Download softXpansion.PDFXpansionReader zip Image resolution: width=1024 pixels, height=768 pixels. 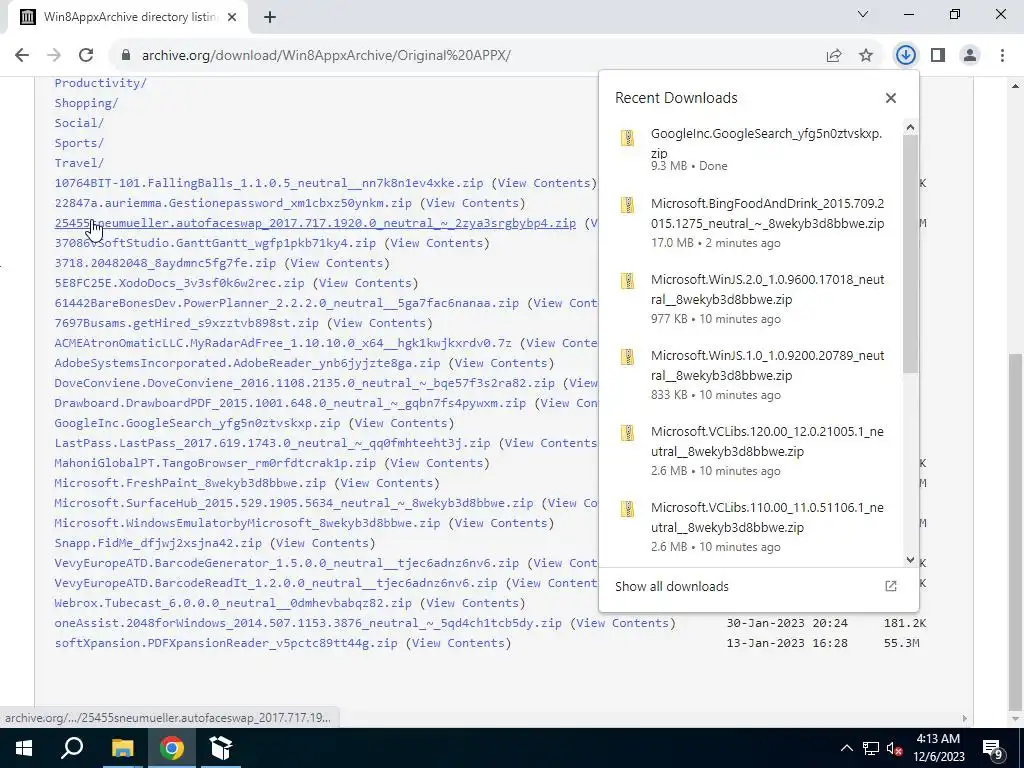point(226,643)
